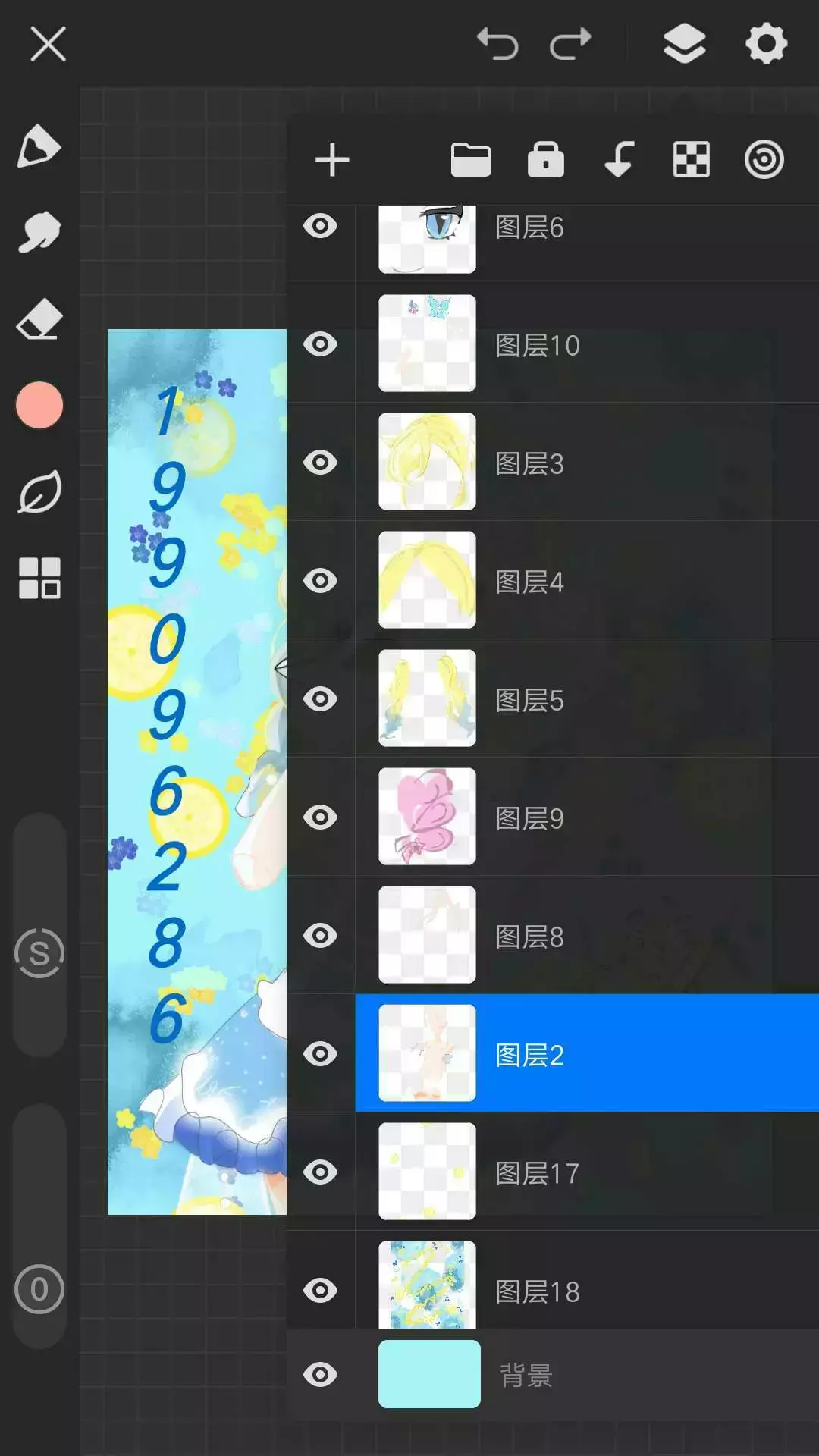The image size is (819, 1456).
Task: Select layer 图层9
Action: click(587, 817)
